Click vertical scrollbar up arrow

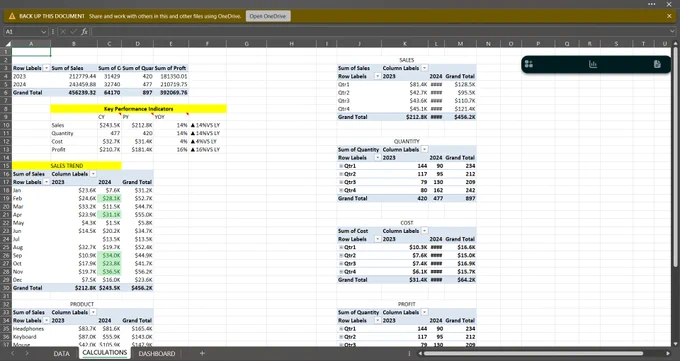click(675, 43)
